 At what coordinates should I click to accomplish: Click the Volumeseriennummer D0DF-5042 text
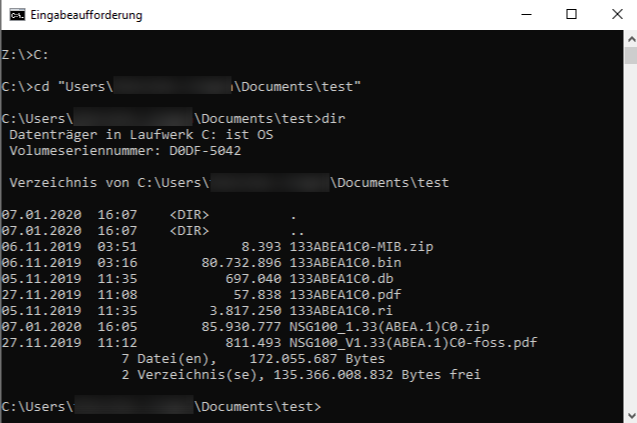coord(125,150)
